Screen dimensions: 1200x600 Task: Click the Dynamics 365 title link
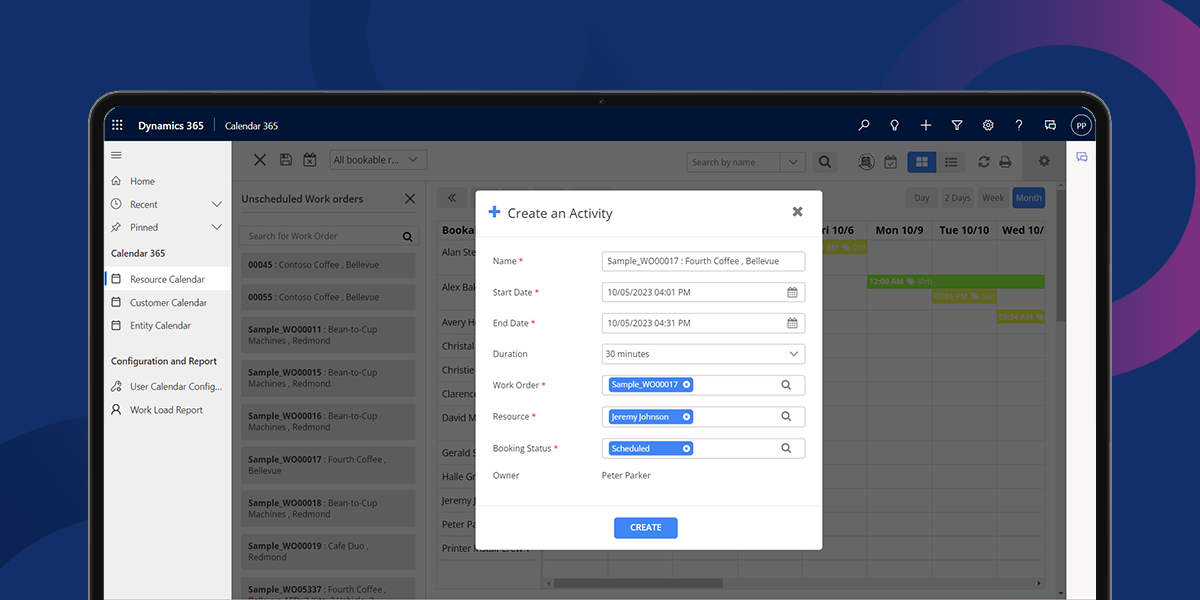coord(170,126)
